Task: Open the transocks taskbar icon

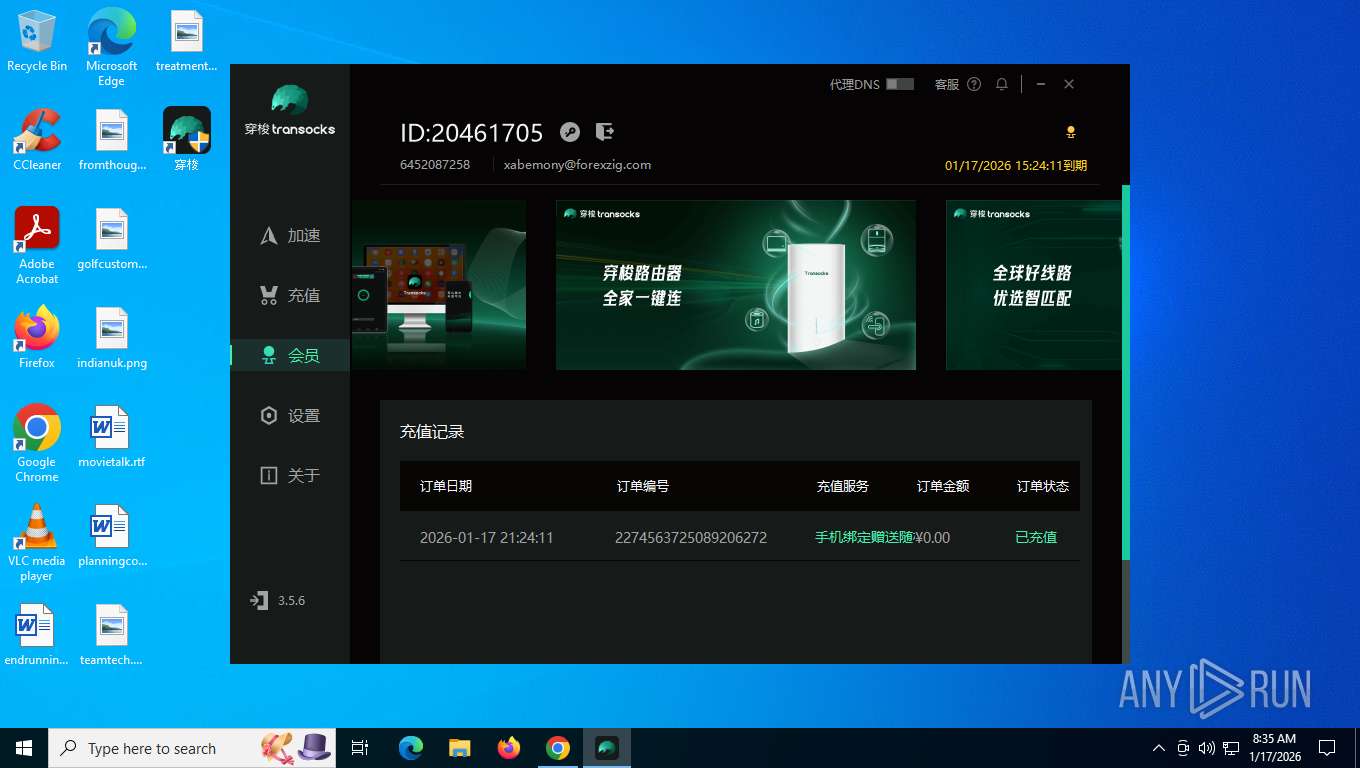Action: (x=607, y=748)
